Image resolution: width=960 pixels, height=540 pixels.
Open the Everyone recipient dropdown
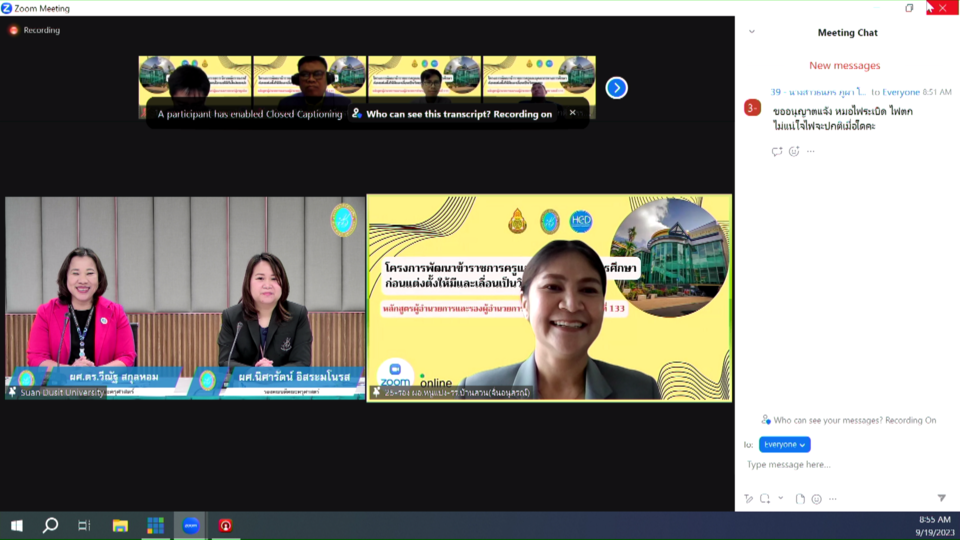point(784,444)
